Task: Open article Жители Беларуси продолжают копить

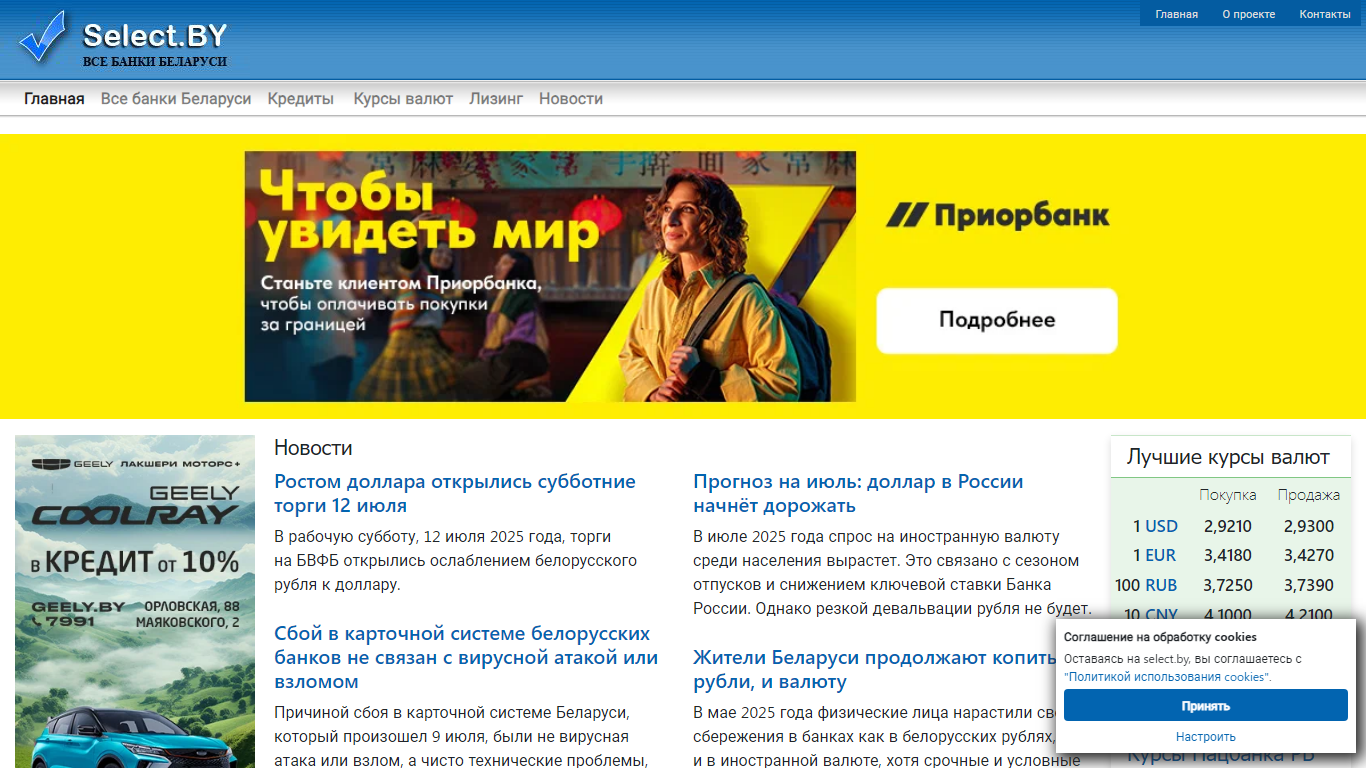Action: [x=875, y=669]
